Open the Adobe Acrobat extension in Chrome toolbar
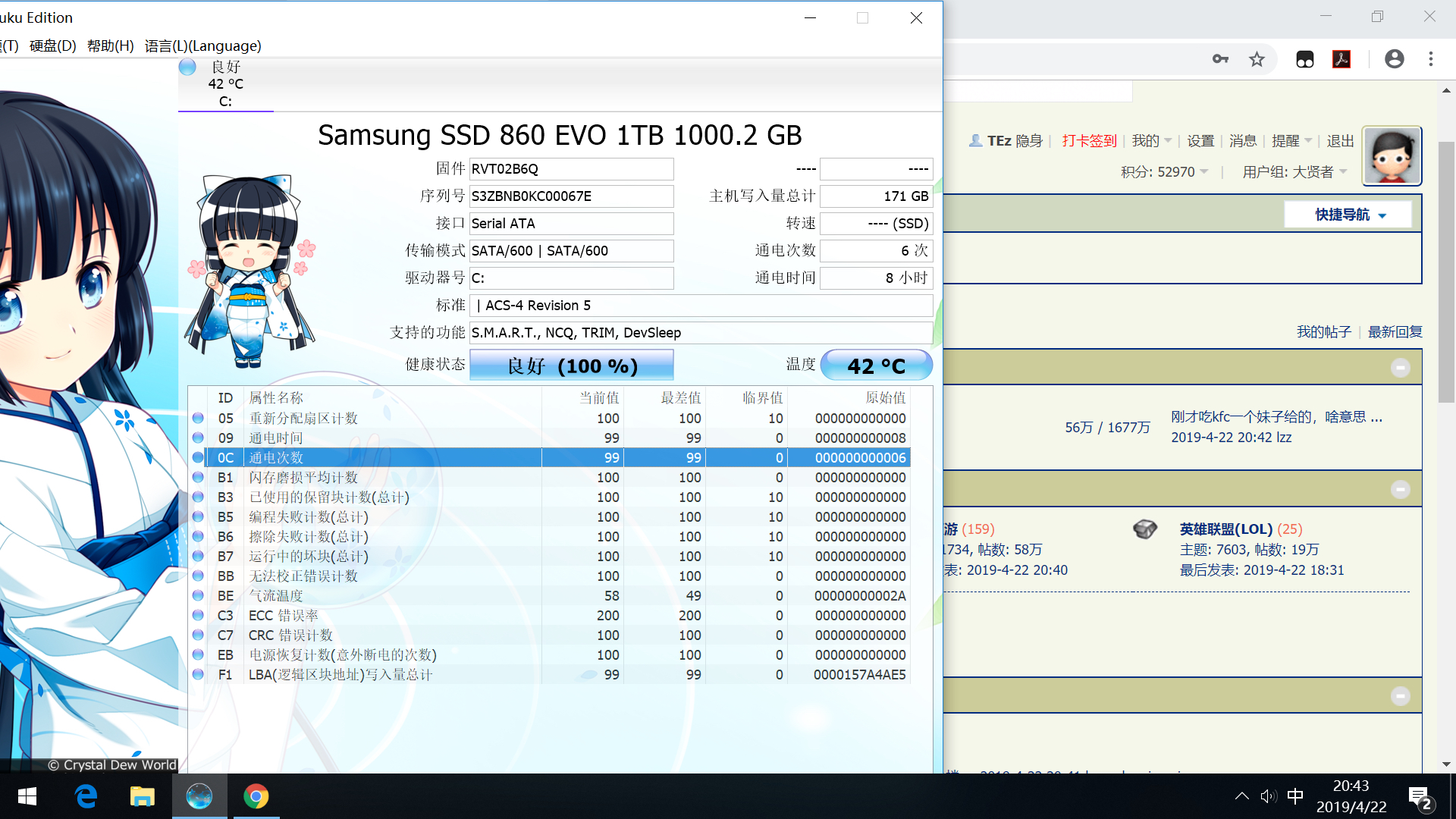Viewport: 1456px width, 819px height. pyautogui.click(x=1341, y=58)
